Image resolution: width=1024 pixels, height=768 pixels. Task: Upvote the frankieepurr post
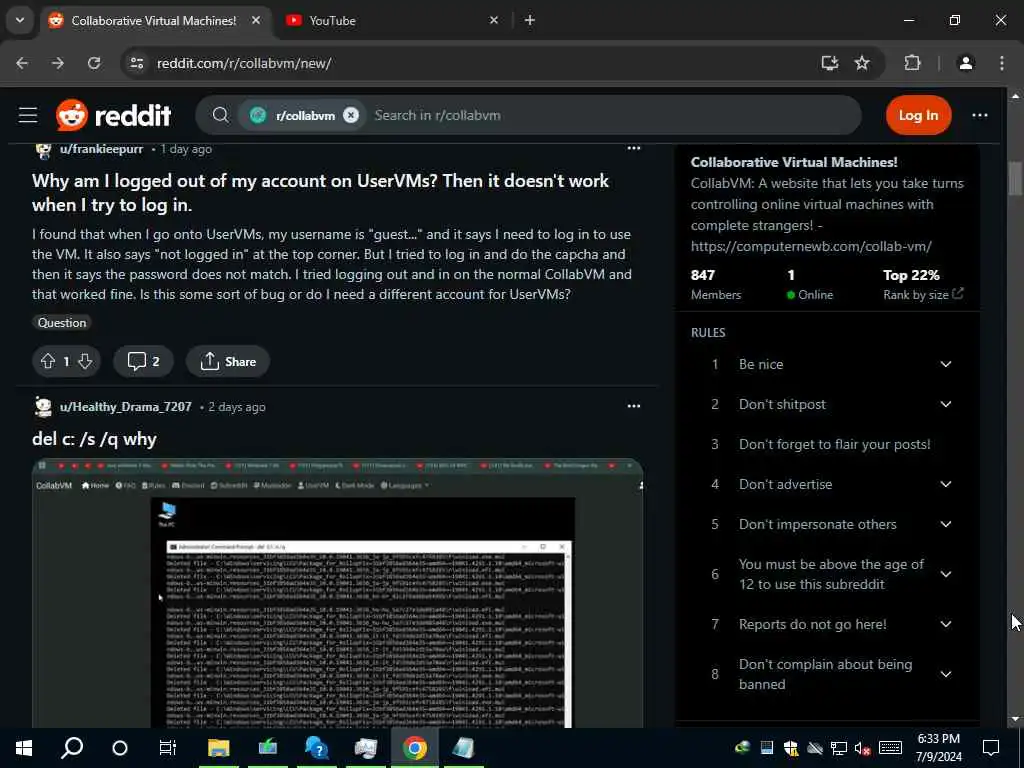point(48,361)
